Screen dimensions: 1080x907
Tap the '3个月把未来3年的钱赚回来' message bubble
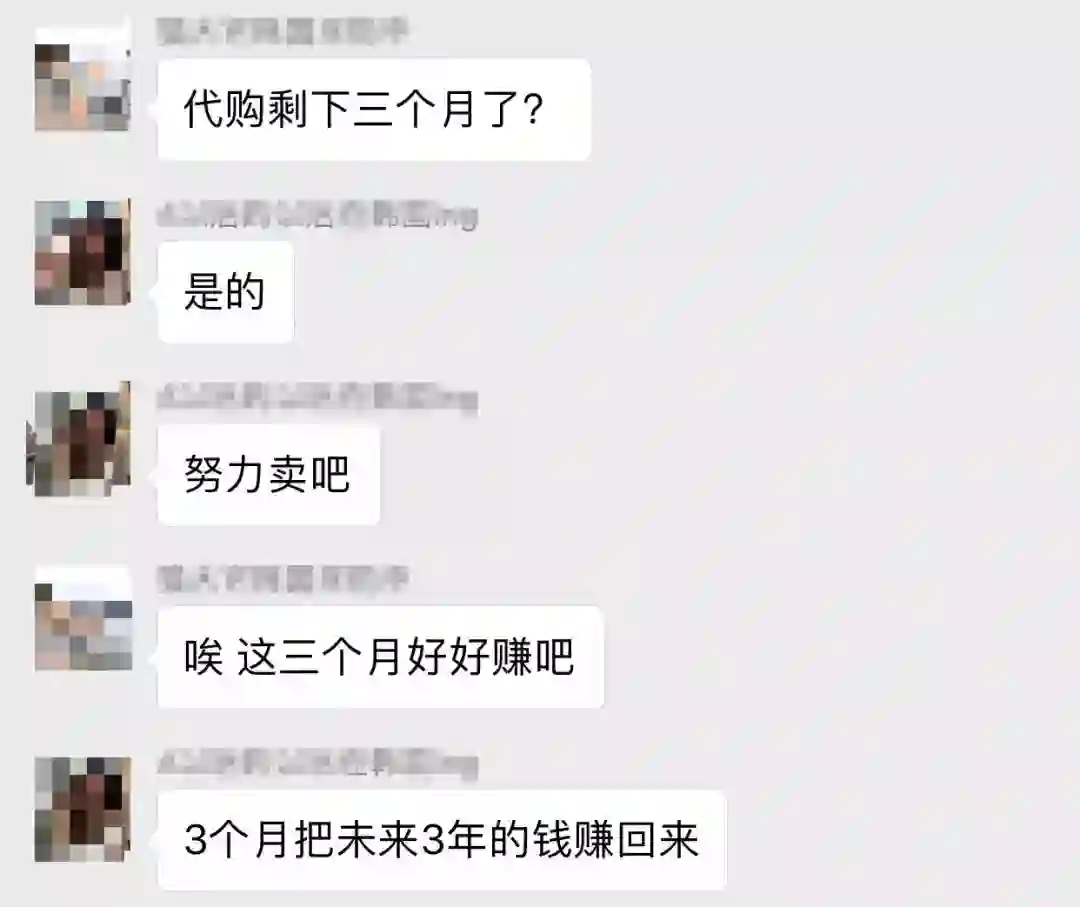(442, 840)
